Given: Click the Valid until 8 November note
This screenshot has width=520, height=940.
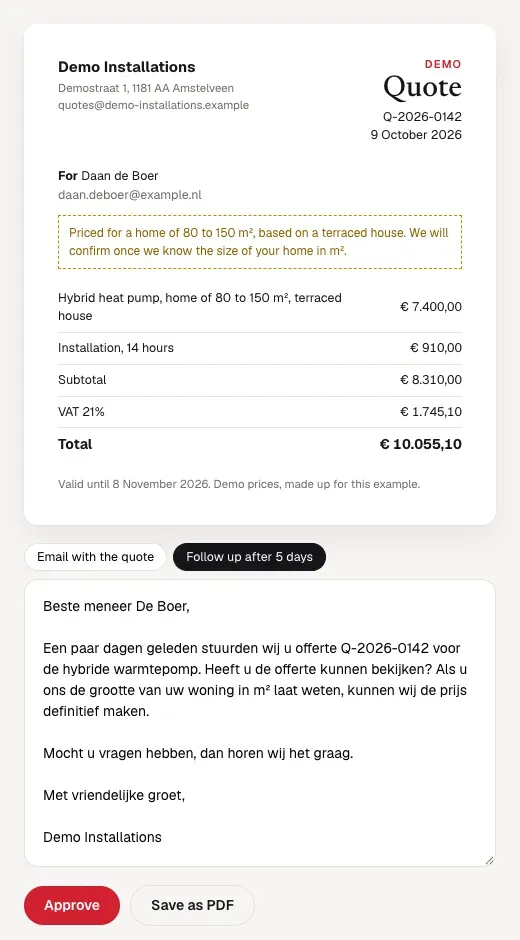Looking at the screenshot, I should point(239,484).
